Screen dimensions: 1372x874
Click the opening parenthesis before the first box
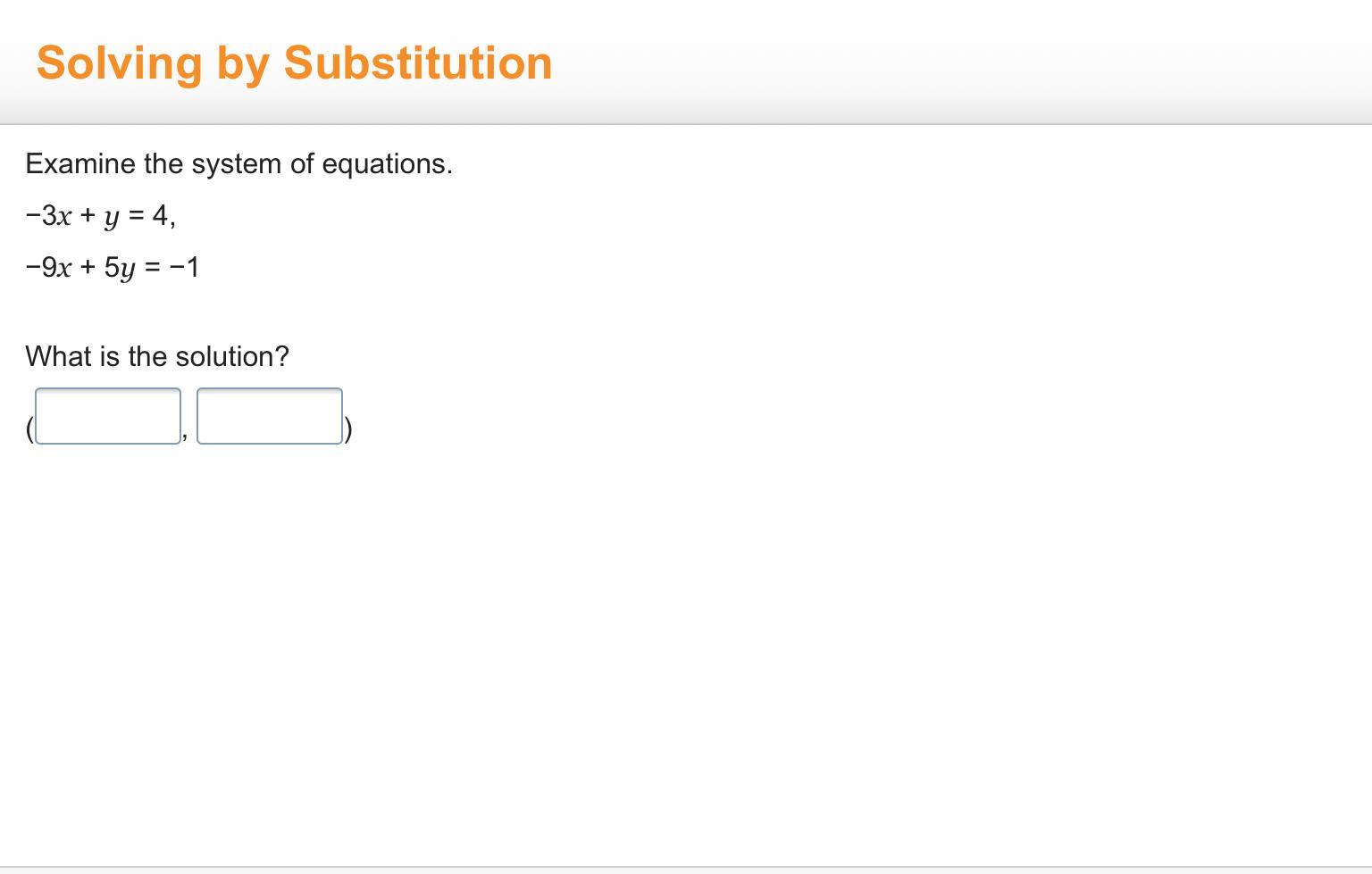[x=29, y=430]
